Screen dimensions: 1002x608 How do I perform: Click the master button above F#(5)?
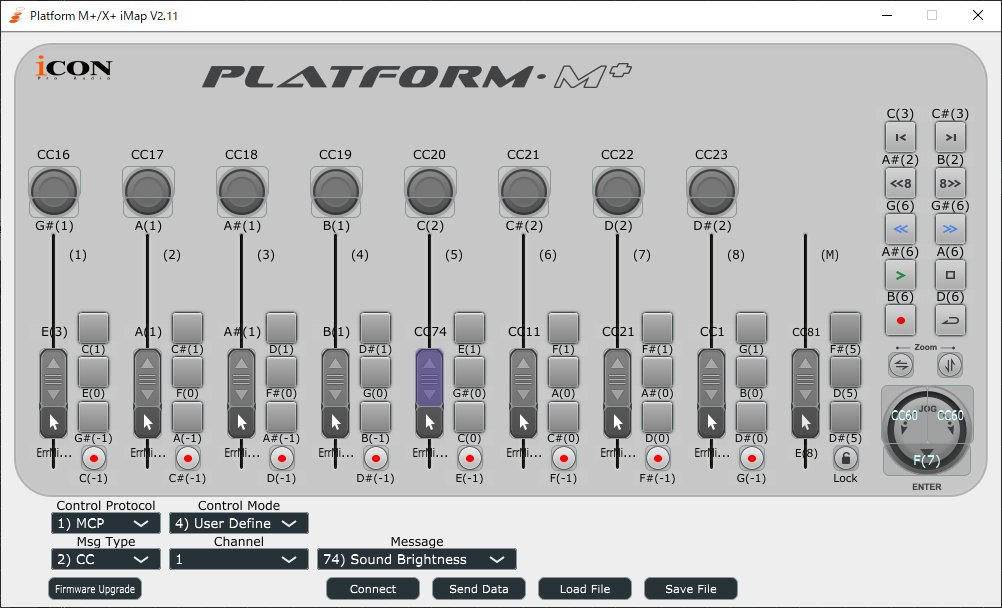[845, 328]
